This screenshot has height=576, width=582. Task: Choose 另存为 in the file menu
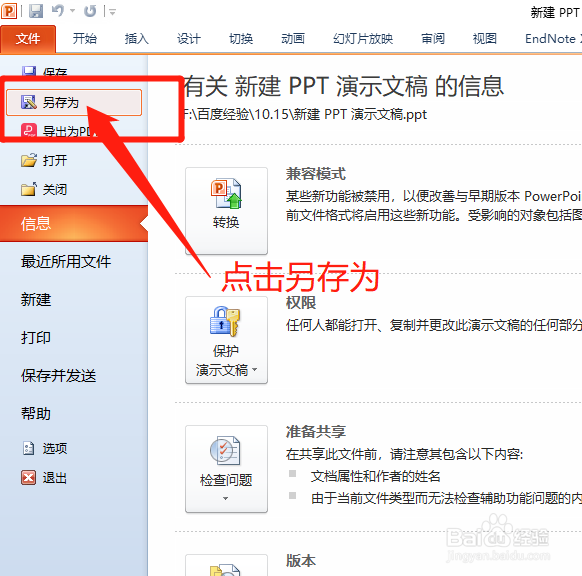[x=74, y=102]
